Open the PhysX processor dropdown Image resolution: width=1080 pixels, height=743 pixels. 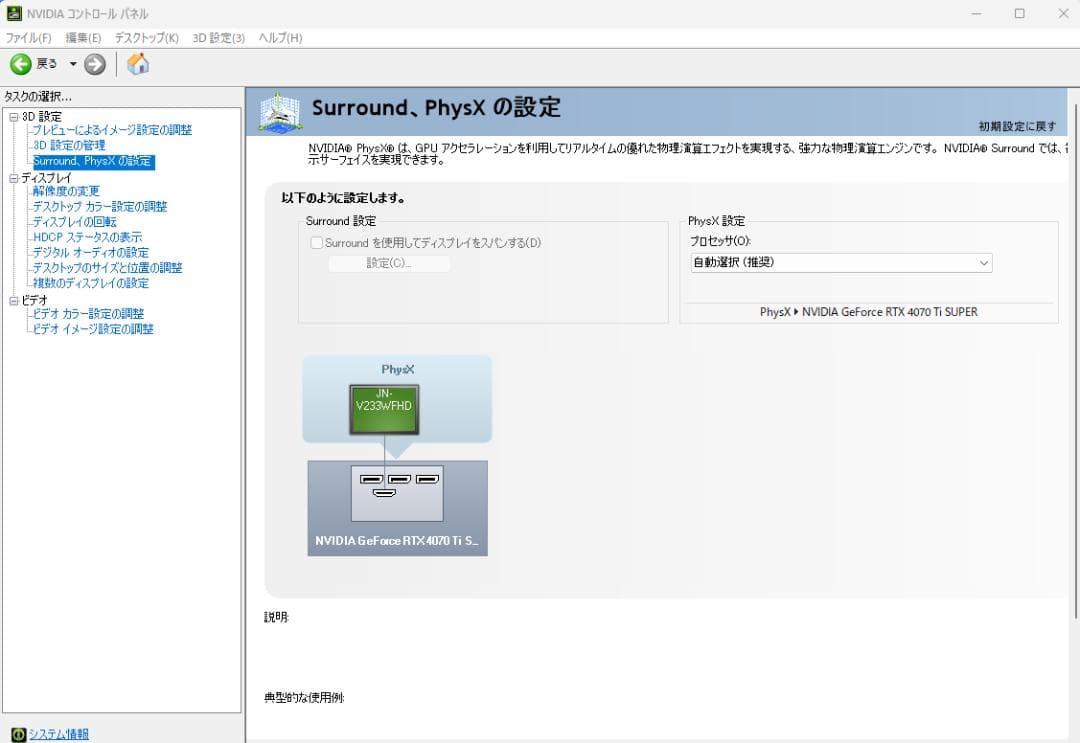pos(840,263)
